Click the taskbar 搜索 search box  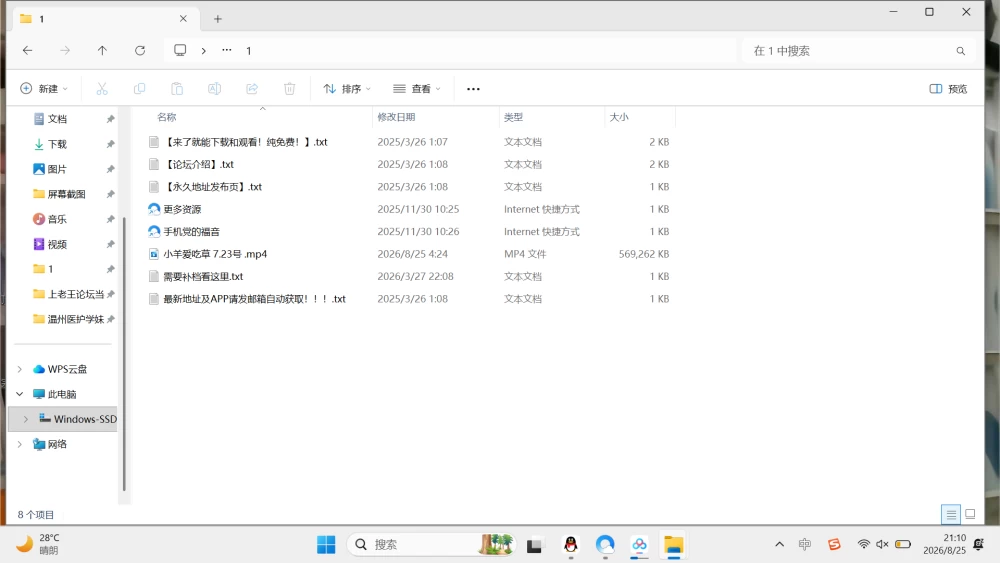[431, 545]
